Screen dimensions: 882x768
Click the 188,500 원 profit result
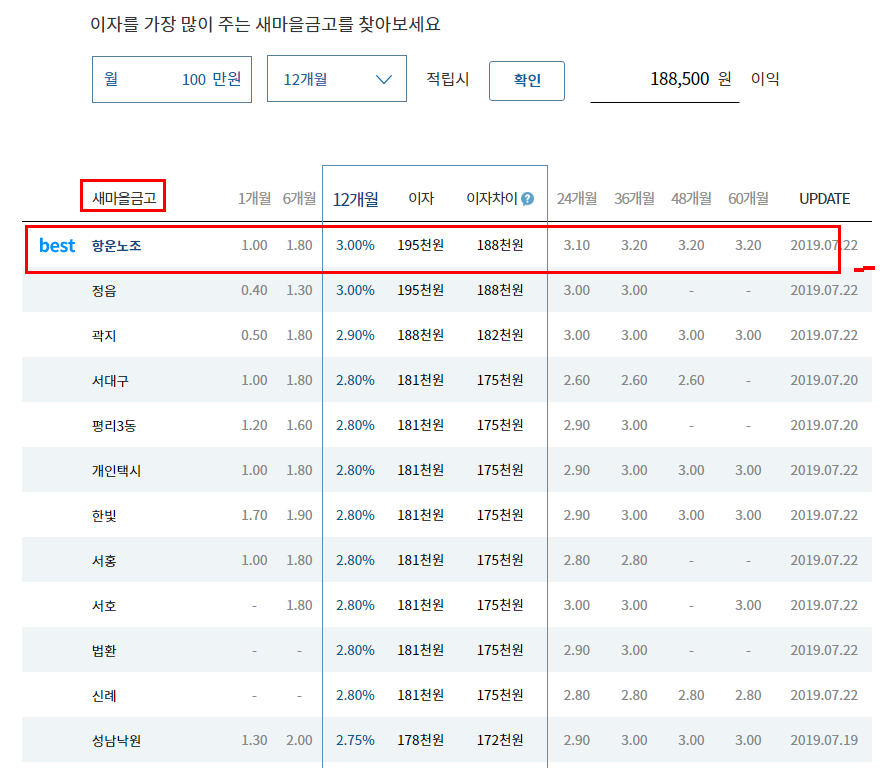pos(690,79)
